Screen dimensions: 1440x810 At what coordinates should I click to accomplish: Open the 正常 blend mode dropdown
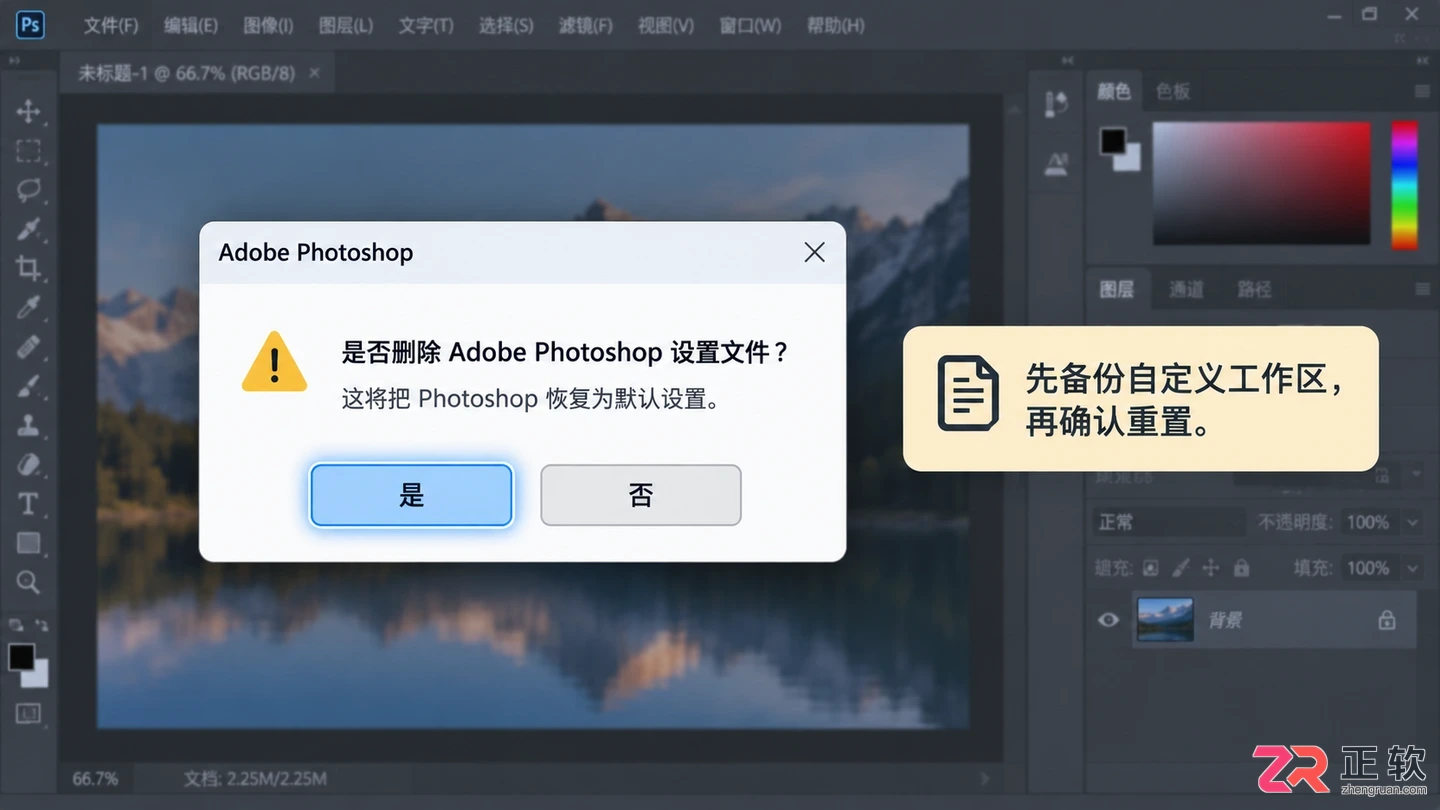1168,522
